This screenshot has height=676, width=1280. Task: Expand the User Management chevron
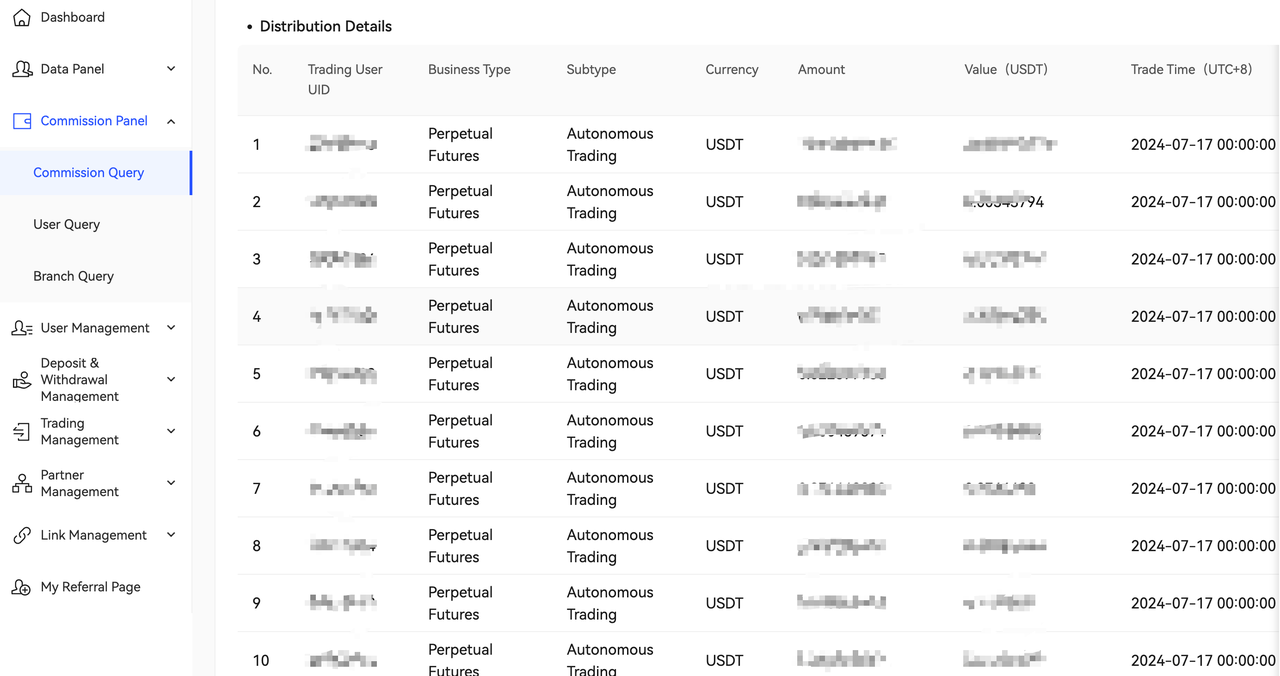(171, 328)
